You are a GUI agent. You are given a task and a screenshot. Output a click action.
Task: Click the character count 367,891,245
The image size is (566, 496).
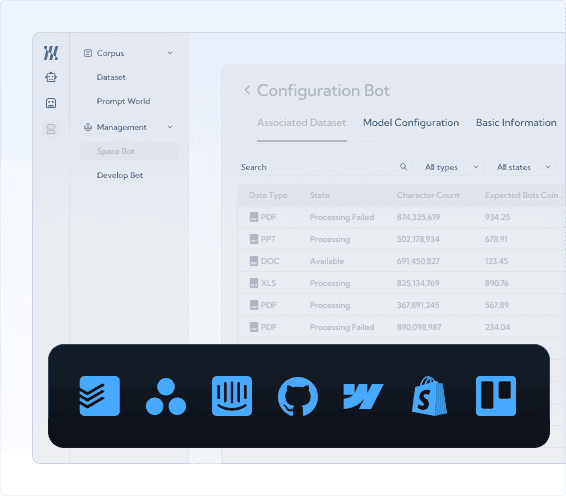click(418, 305)
